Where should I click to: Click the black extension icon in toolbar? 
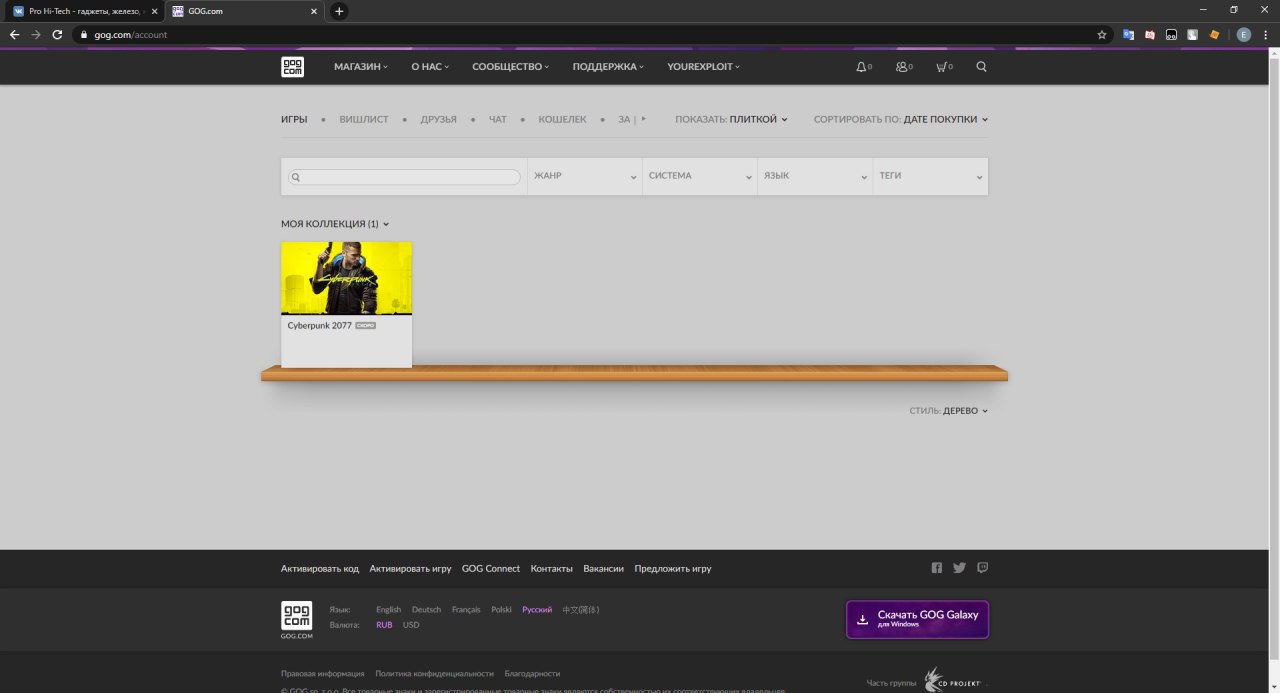(x=1171, y=34)
